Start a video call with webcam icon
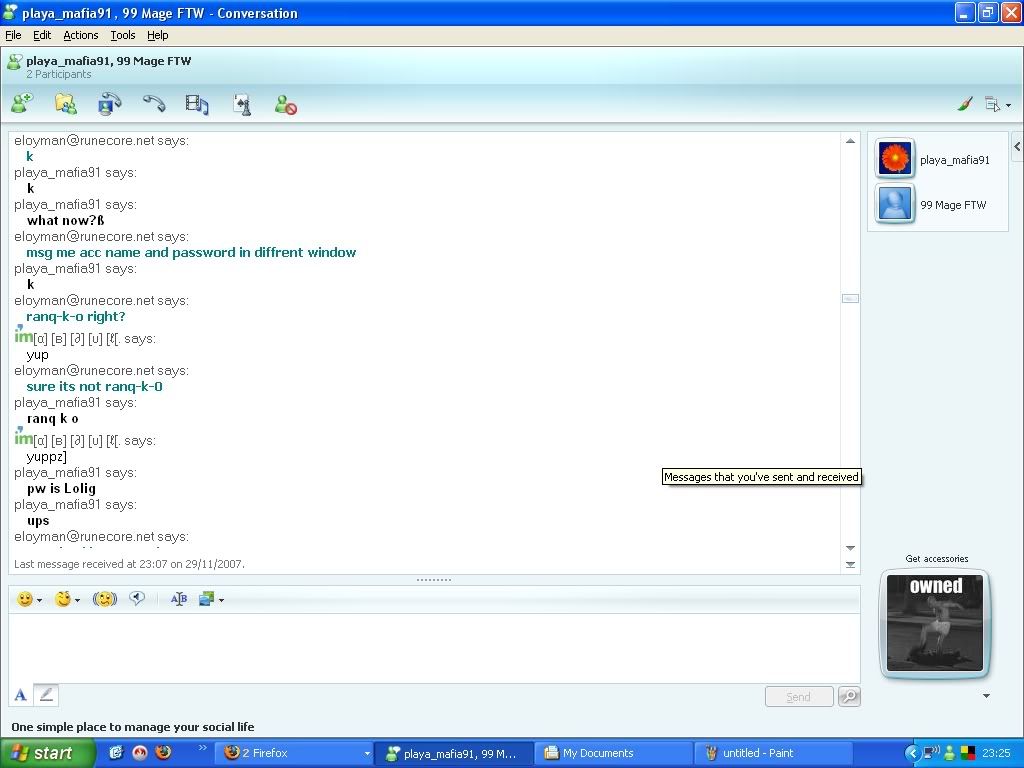Screen dimensions: 1024x768 tap(109, 103)
